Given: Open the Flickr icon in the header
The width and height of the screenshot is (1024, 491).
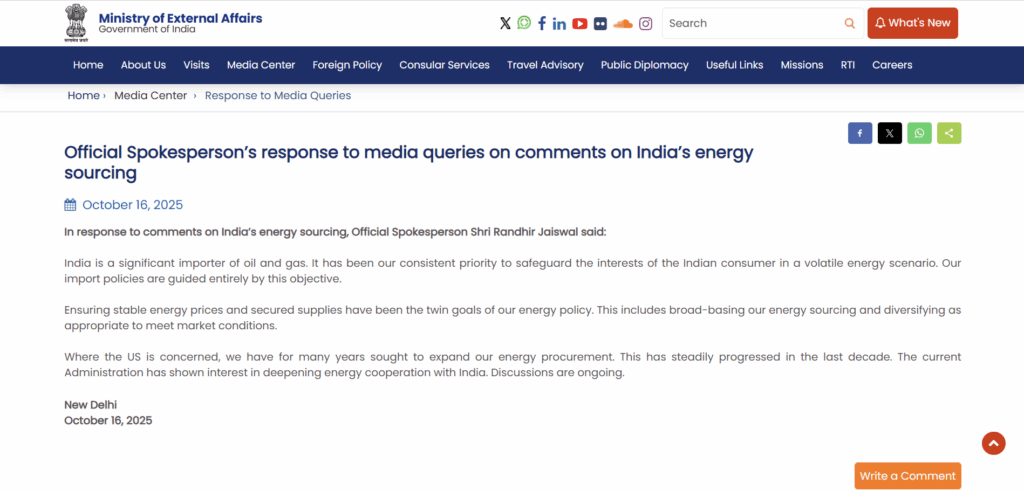Looking at the screenshot, I should tap(600, 23).
